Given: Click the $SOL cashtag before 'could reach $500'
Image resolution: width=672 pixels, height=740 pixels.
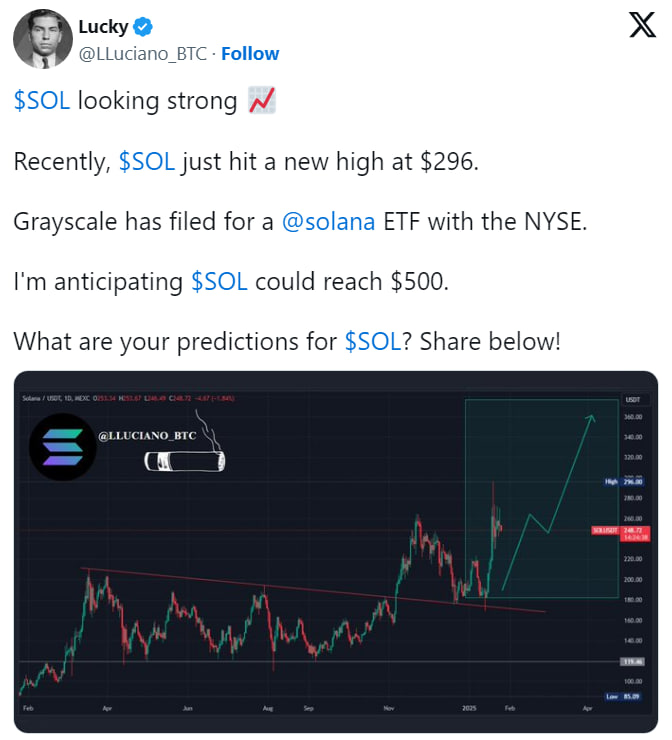Looking at the screenshot, I should 220,281.
